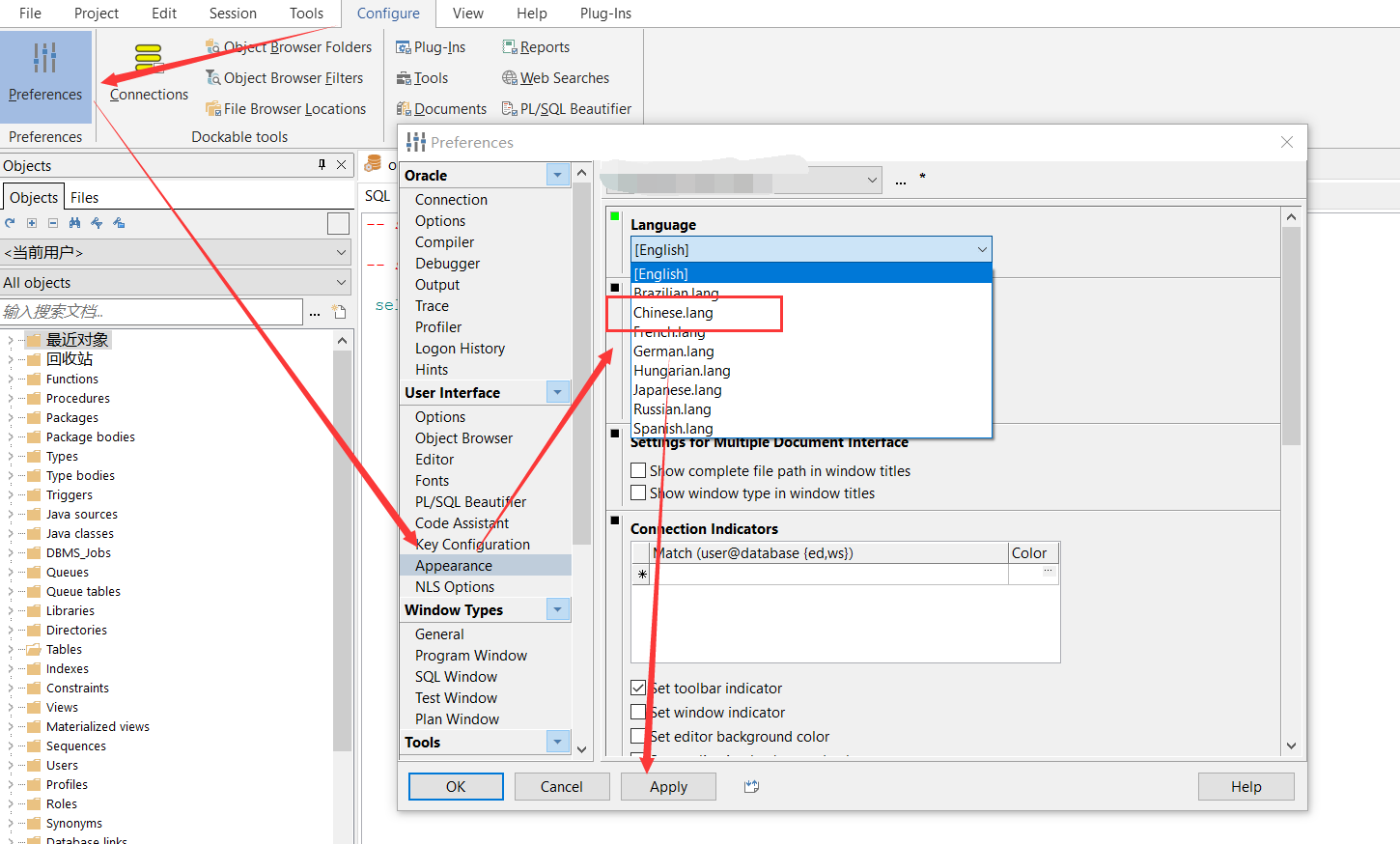Click Apply in Preferences dialog
Image resolution: width=1400 pixels, height=844 pixels.
coord(668,787)
